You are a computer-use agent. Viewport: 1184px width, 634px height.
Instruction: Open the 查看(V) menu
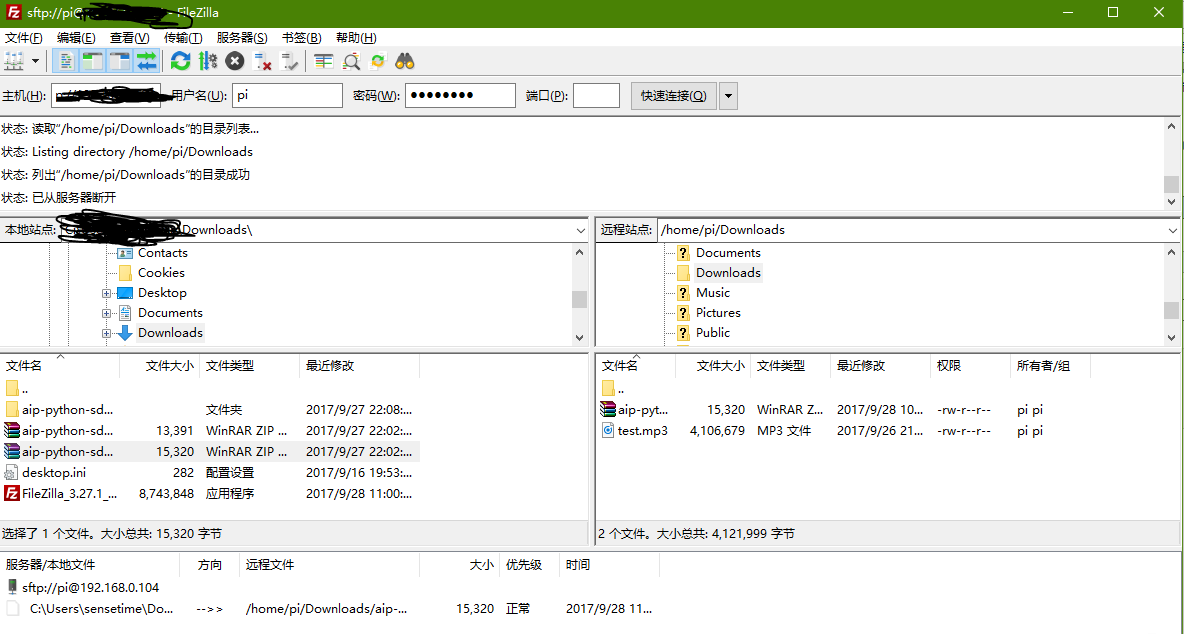(x=129, y=38)
